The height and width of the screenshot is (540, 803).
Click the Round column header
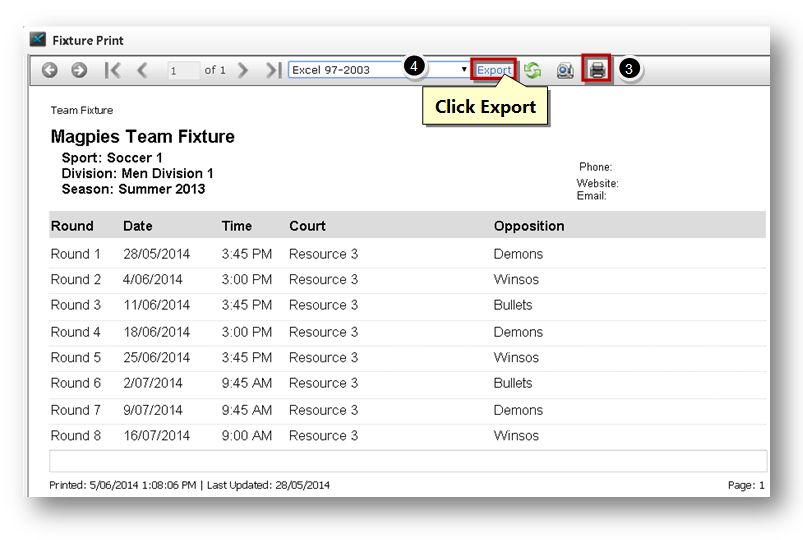coord(72,226)
